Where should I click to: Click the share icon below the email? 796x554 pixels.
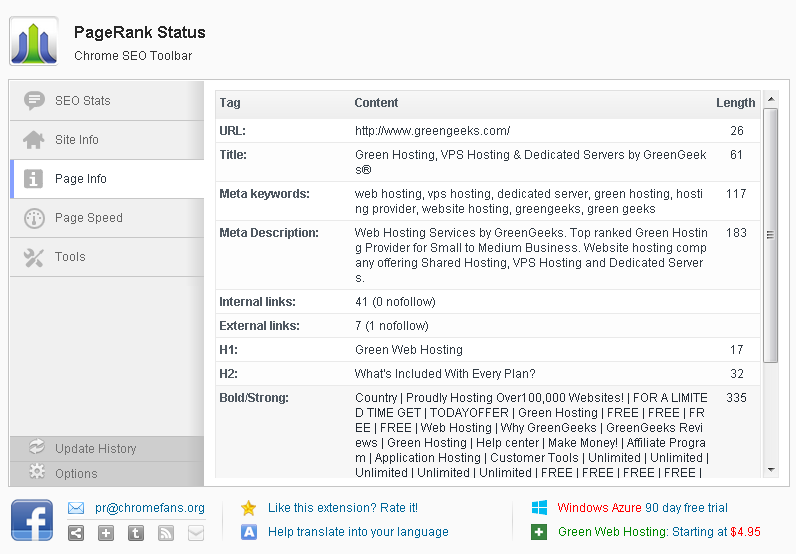(x=76, y=533)
